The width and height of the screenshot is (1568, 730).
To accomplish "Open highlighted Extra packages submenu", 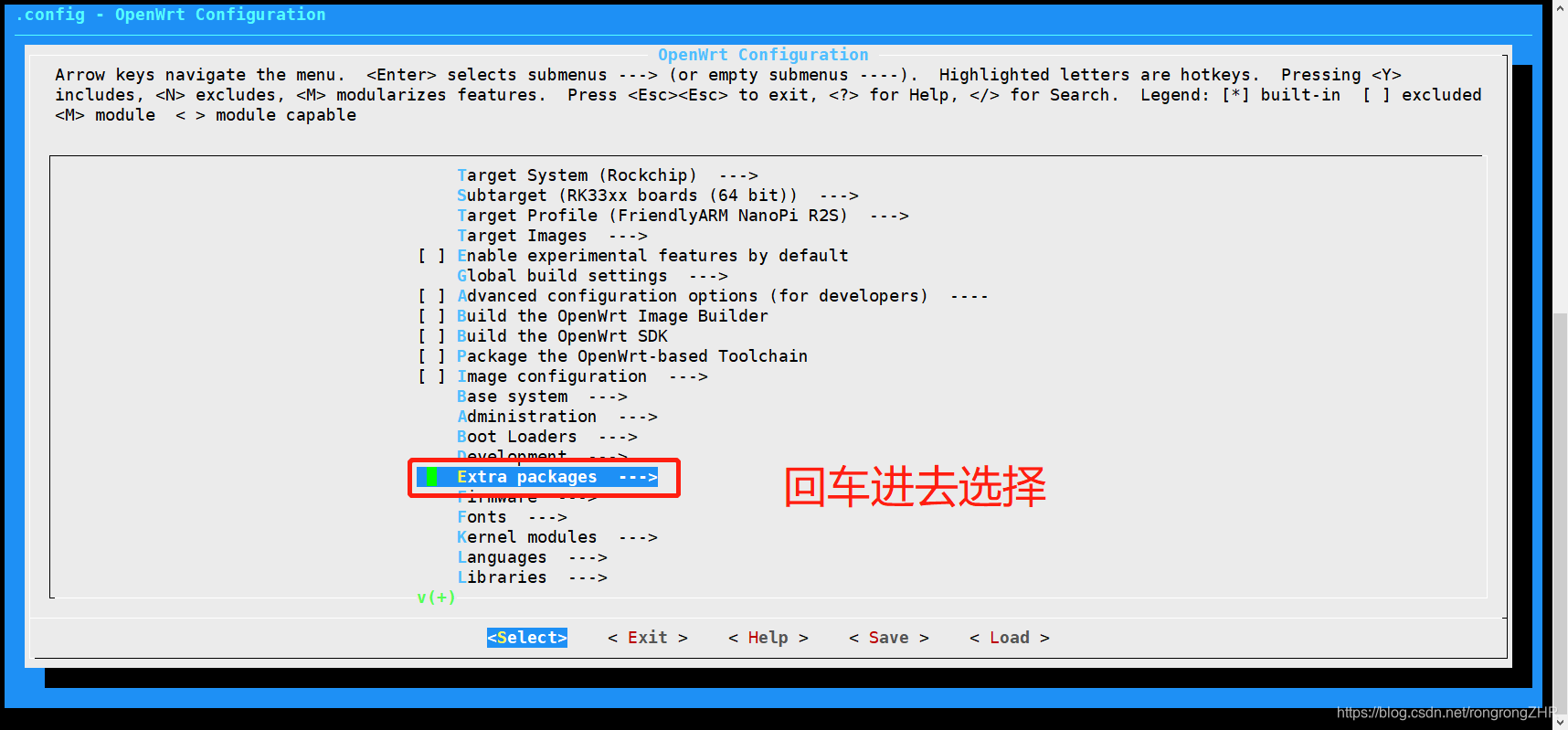I will tap(557, 477).
